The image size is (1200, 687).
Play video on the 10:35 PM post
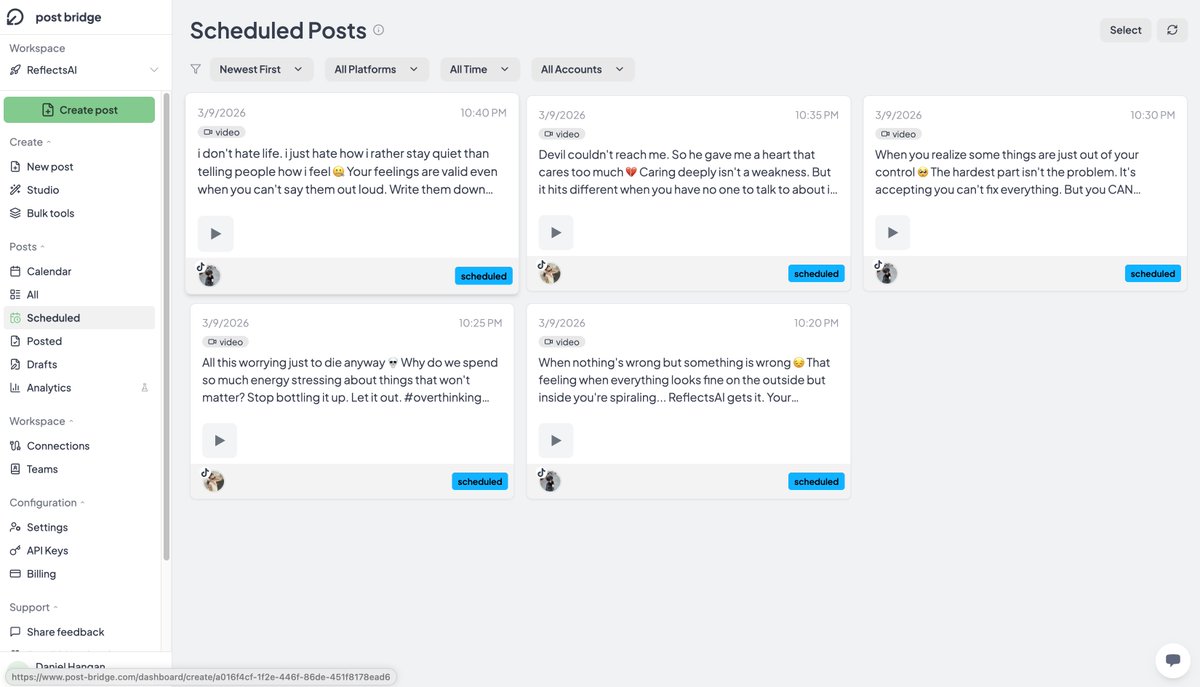coord(556,233)
